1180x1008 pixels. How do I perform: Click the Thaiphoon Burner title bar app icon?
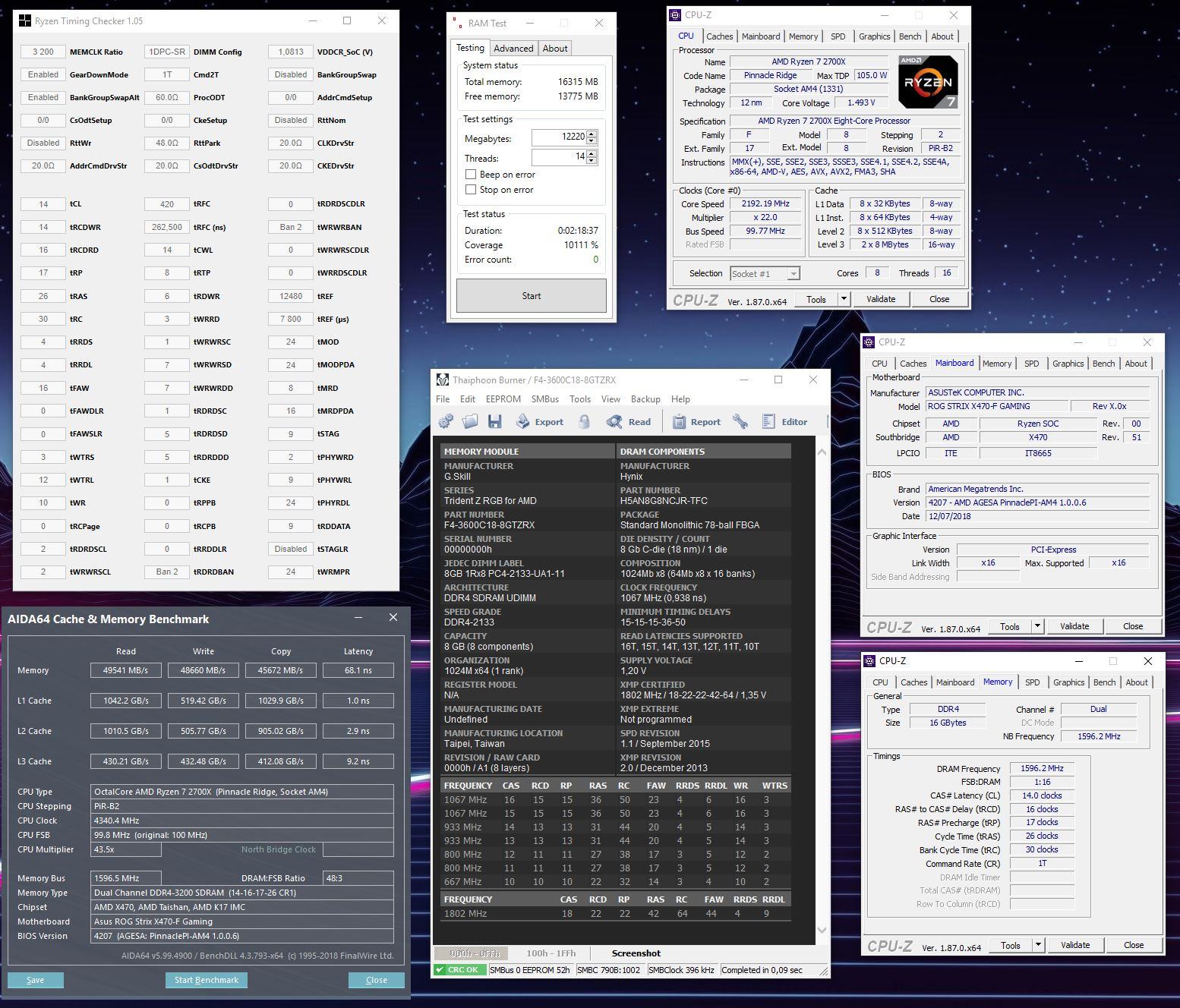click(443, 380)
